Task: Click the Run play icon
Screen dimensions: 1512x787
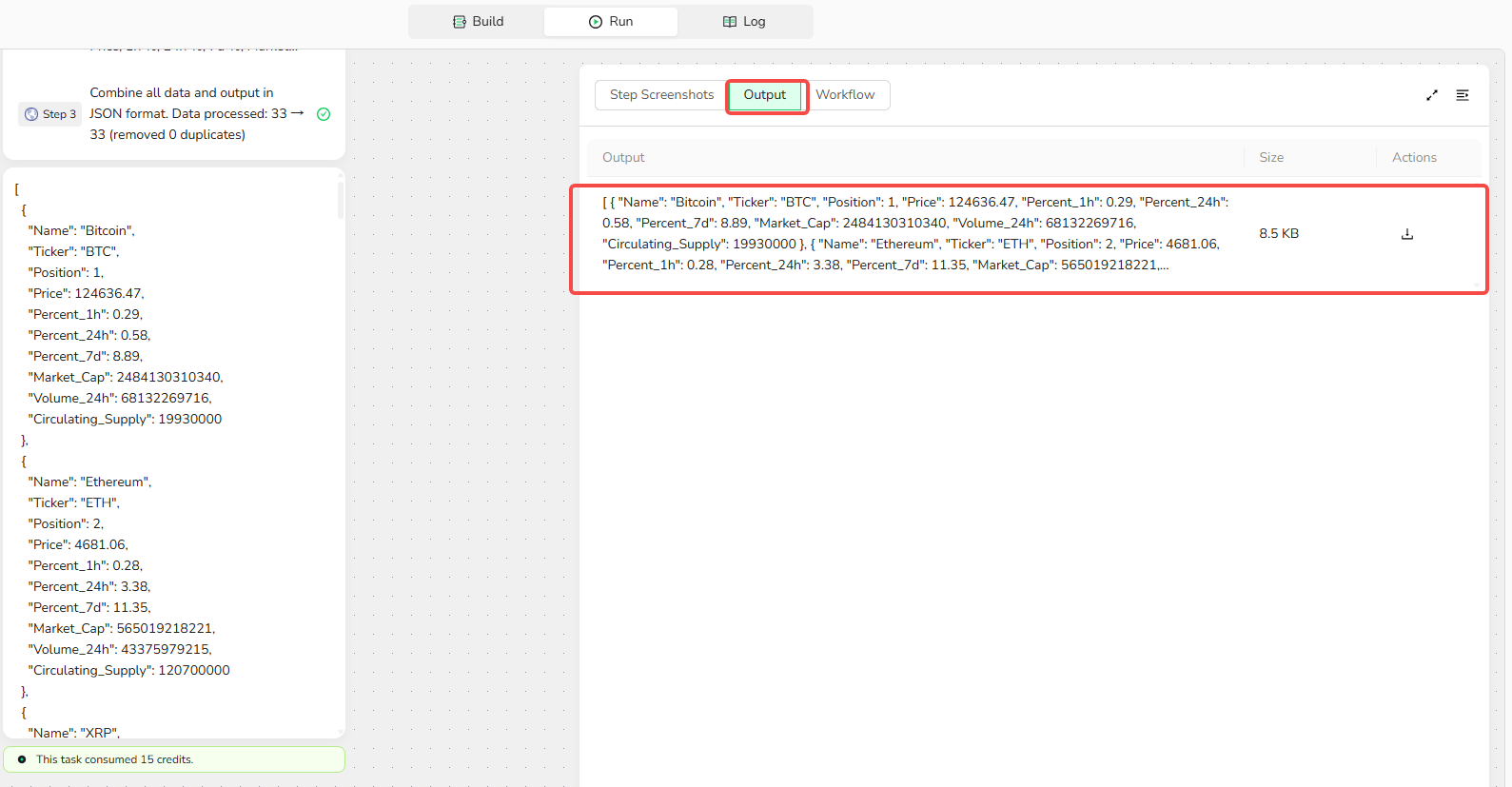Action: point(596,22)
